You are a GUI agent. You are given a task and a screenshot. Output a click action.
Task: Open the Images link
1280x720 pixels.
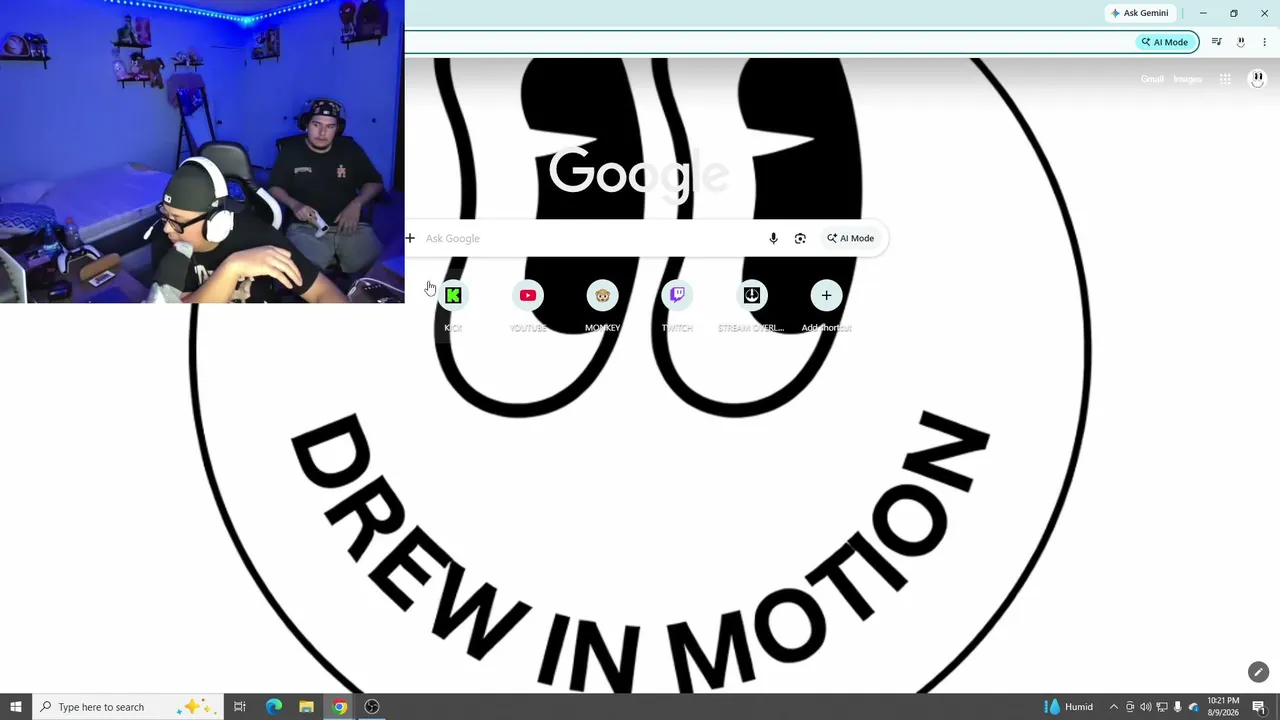1188,79
